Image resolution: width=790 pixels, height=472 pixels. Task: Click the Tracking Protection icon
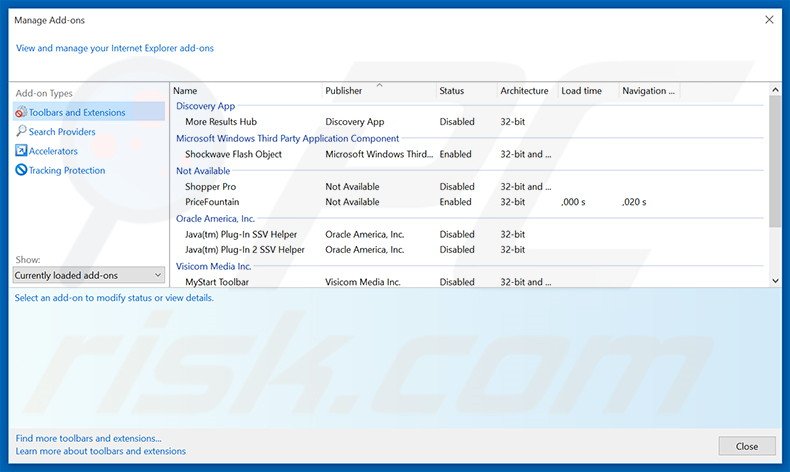[21, 170]
